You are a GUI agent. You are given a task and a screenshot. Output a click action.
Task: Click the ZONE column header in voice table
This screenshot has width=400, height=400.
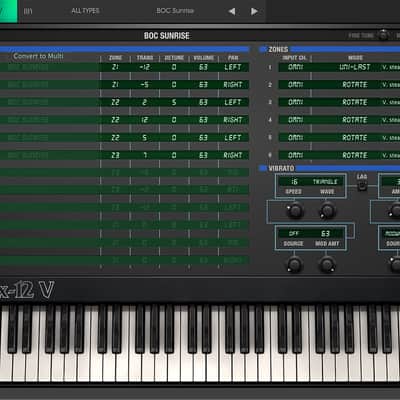tap(115, 58)
